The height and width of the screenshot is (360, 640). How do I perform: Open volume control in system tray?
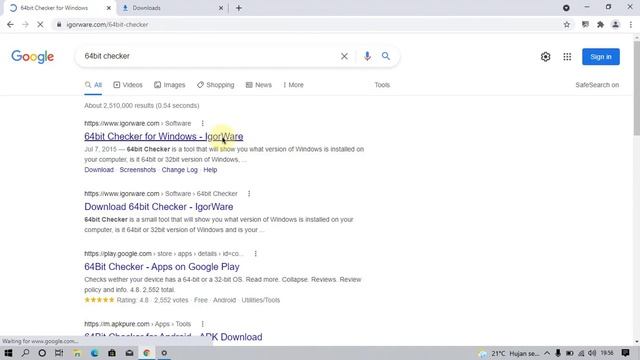pos(592,353)
